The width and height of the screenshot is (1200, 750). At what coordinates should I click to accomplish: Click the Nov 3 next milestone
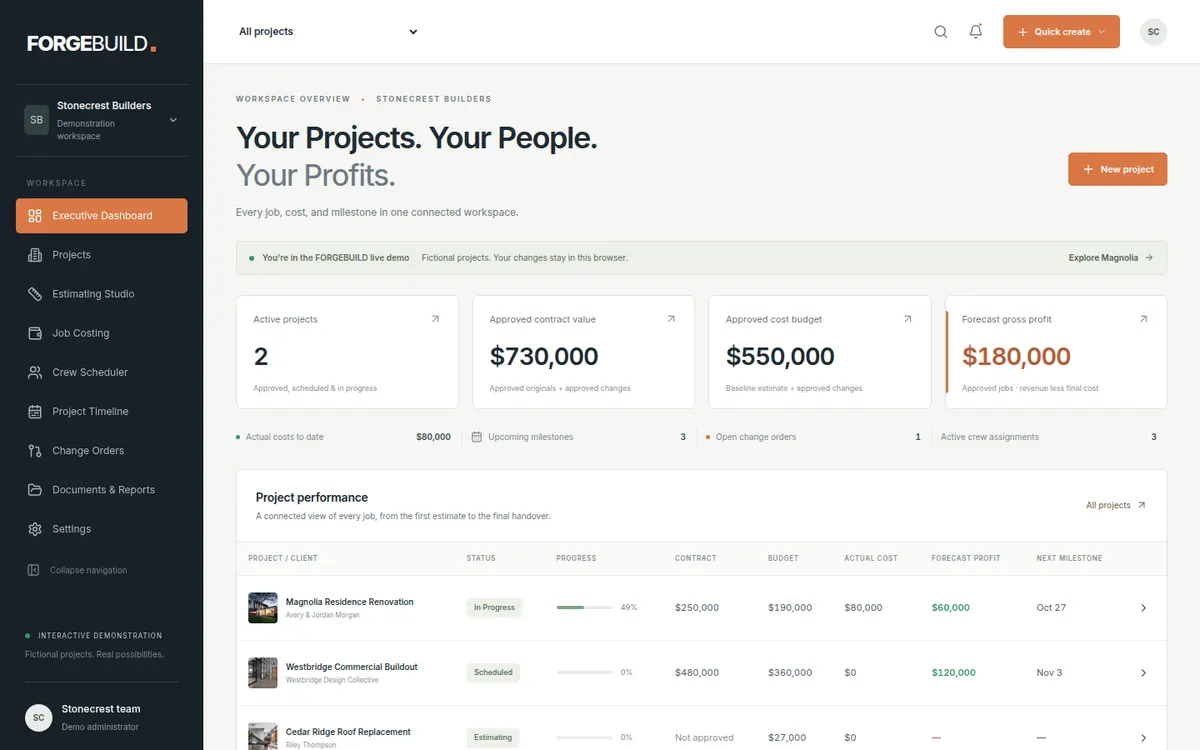tap(1049, 673)
